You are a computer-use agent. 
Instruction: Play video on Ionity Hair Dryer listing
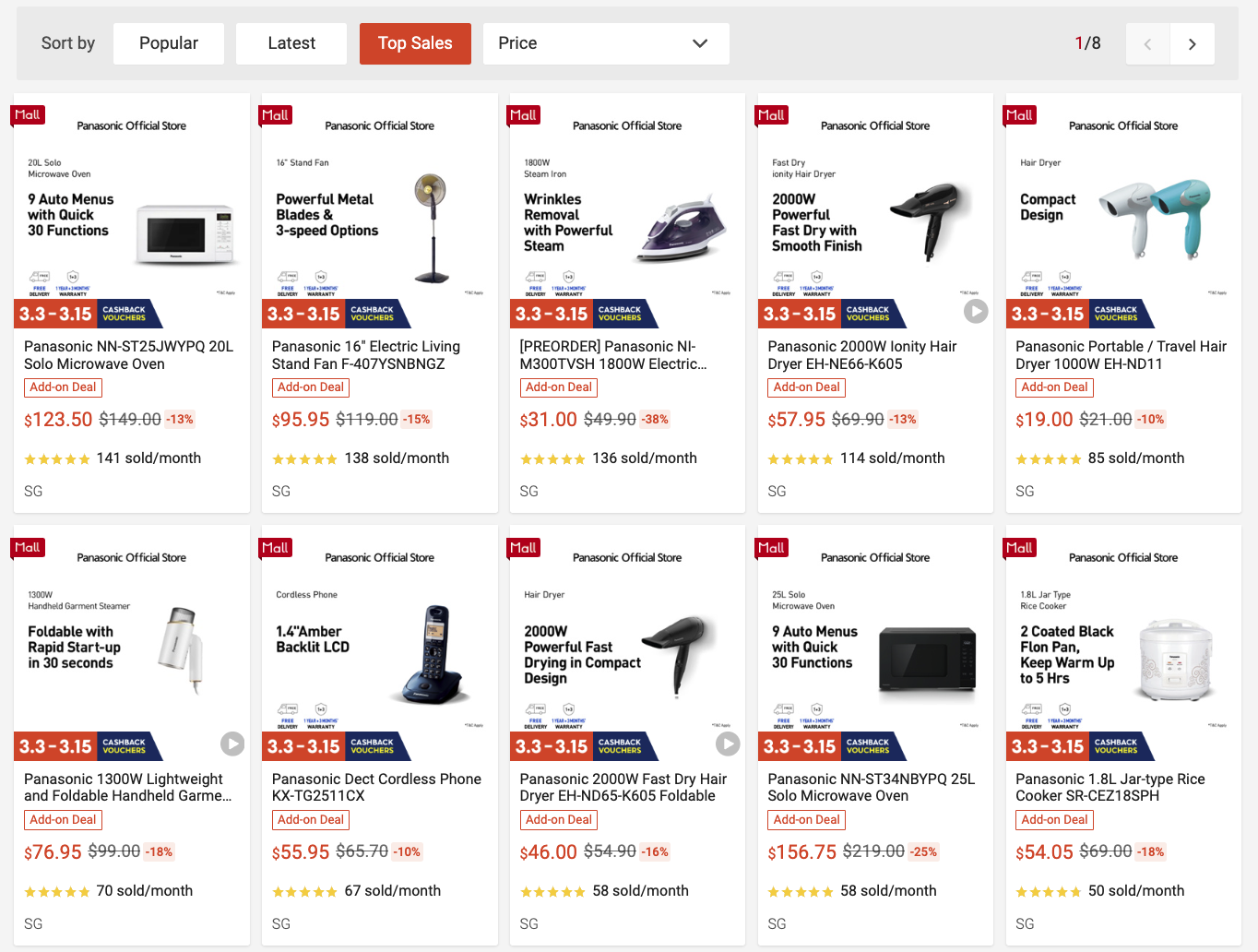point(975,311)
